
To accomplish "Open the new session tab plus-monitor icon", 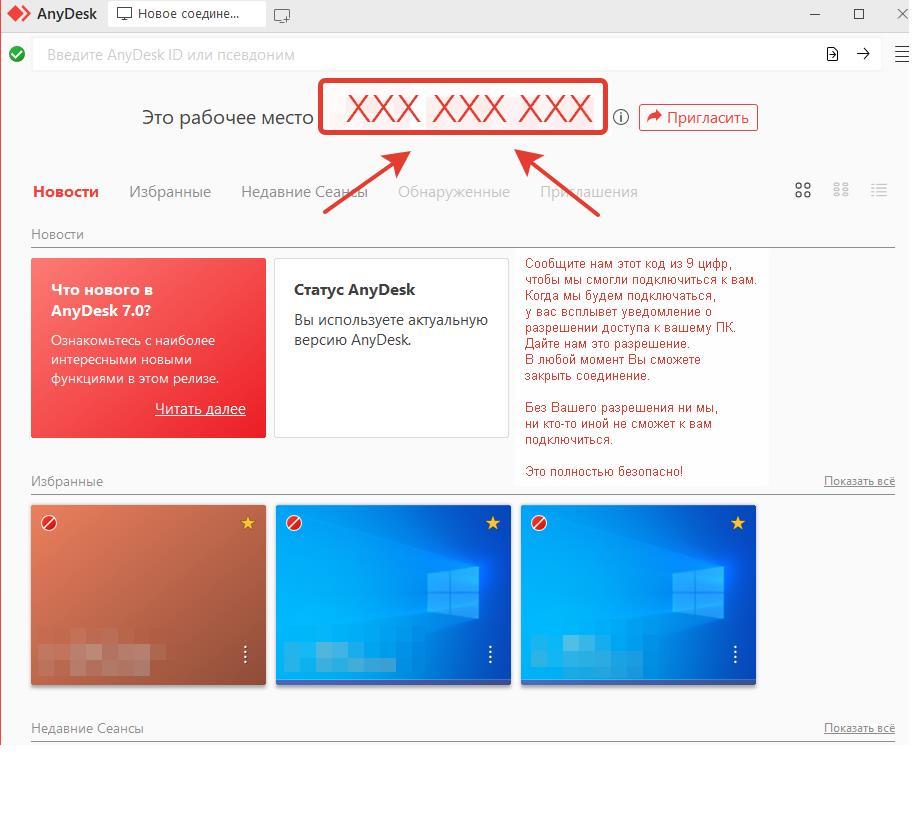I will pyautogui.click(x=282, y=15).
